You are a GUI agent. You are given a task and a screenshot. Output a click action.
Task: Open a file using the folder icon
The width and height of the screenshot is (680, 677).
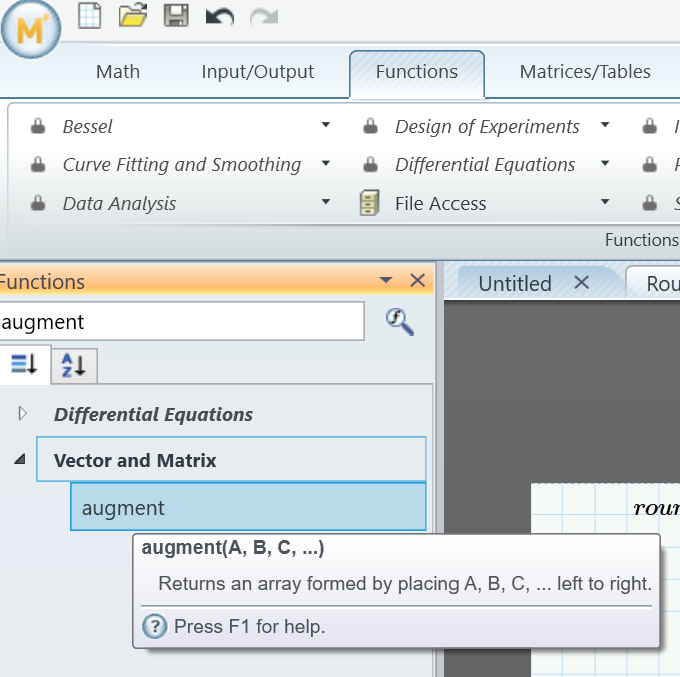click(132, 16)
